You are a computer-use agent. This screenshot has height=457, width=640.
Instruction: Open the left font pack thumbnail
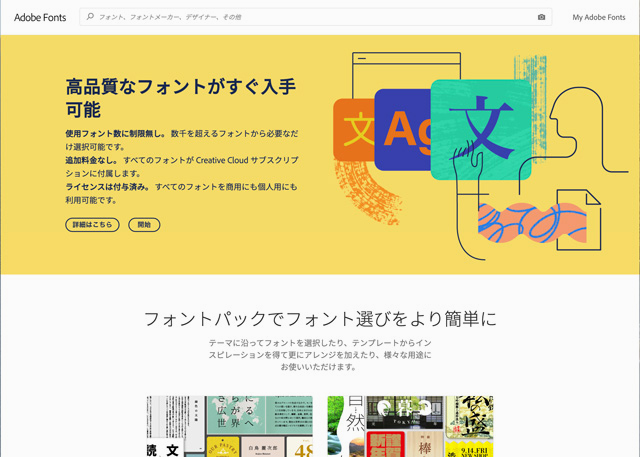pyautogui.click(x=230, y=426)
